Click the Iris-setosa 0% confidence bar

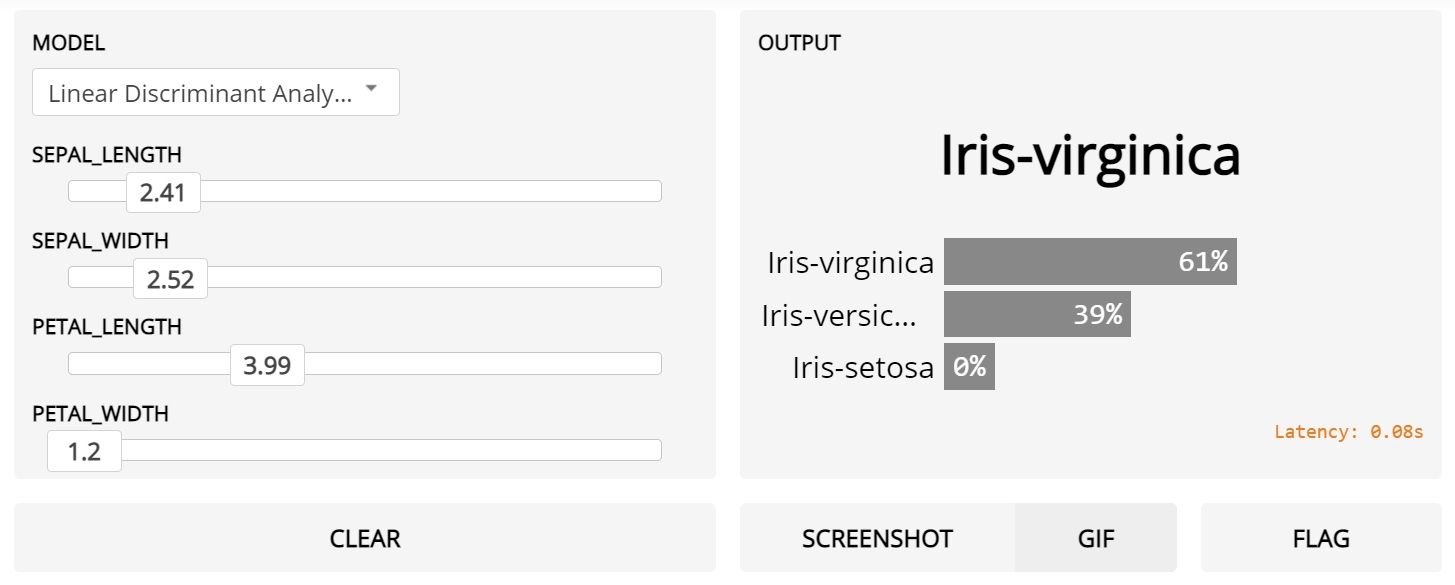[969, 367]
